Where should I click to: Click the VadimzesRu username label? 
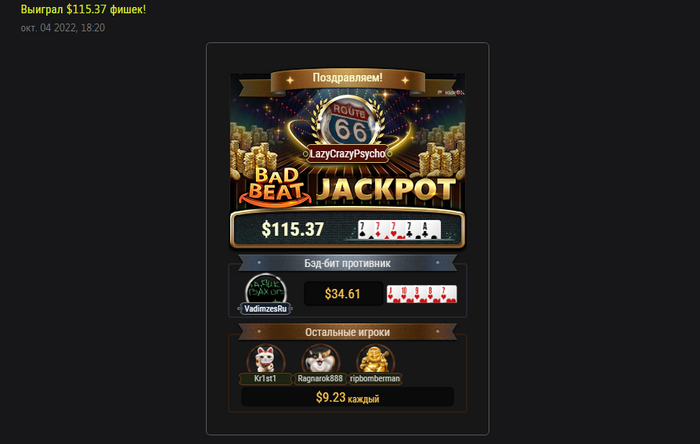(x=265, y=309)
